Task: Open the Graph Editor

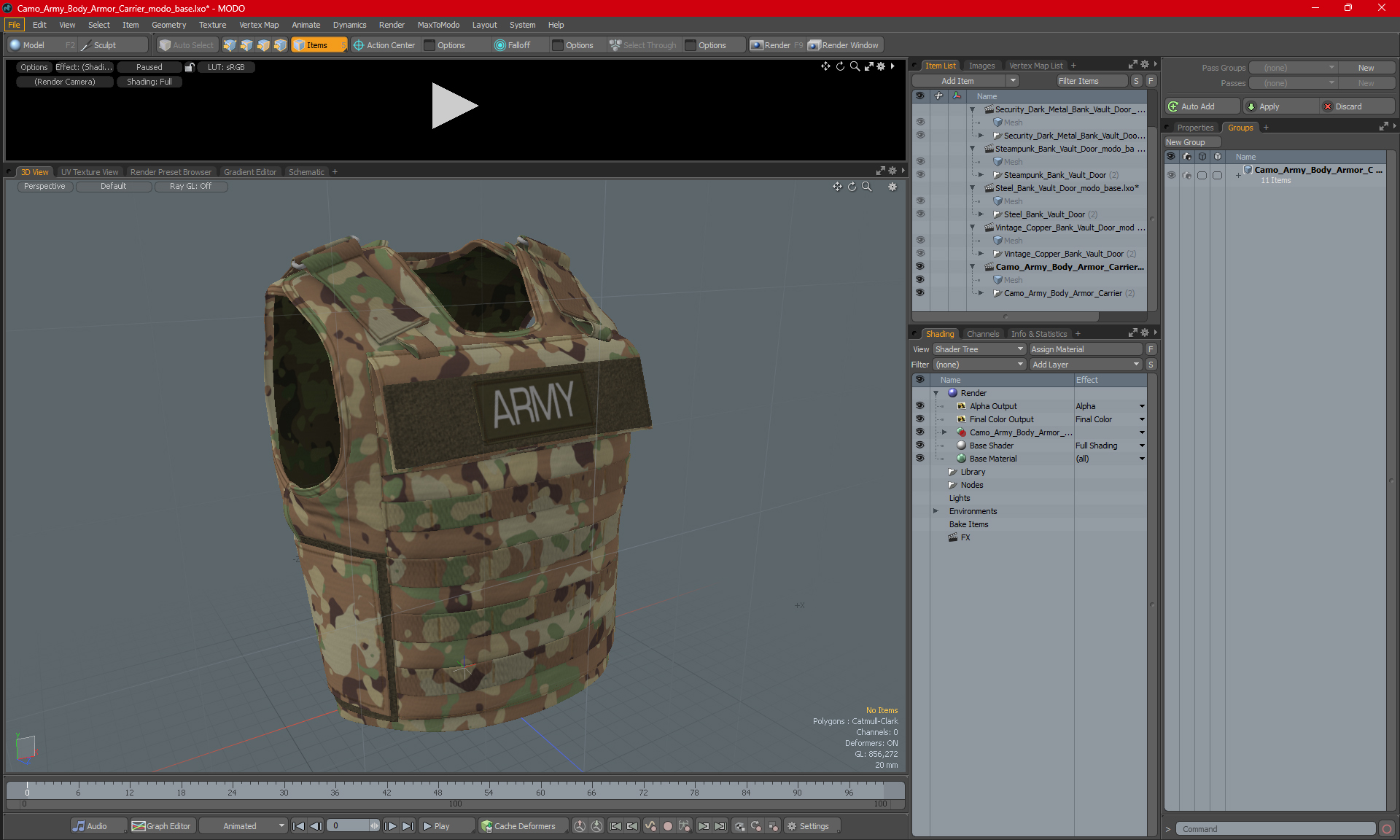Action: pyautogui.click(x=162, y=826)
